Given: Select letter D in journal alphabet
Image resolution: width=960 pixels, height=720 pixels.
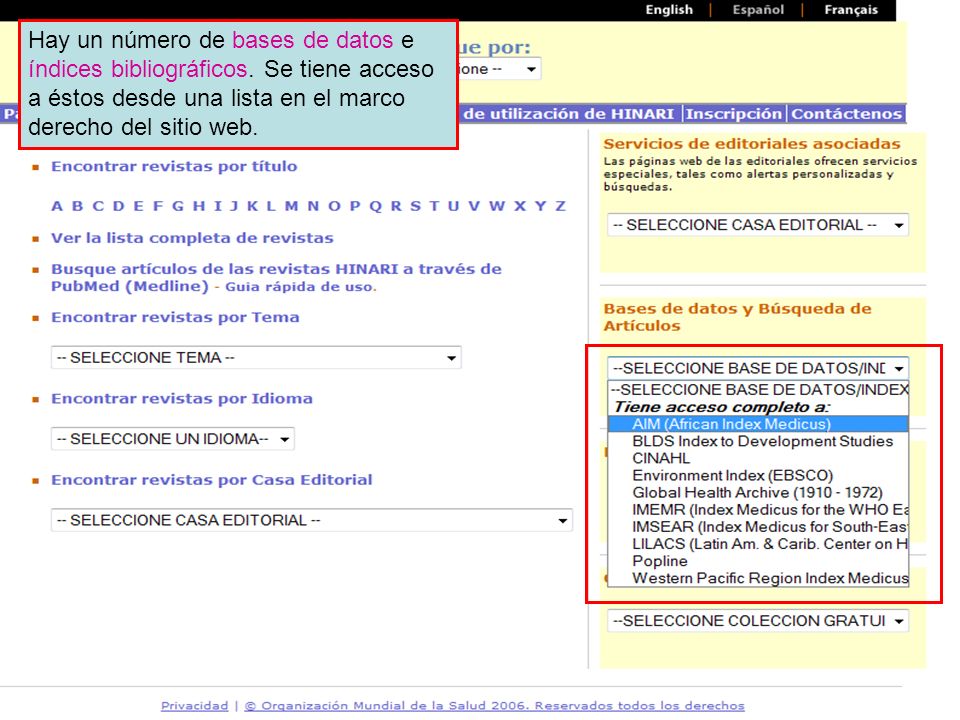Looking at the screenshot, I should pyautogui.click(x=119, y=206).
